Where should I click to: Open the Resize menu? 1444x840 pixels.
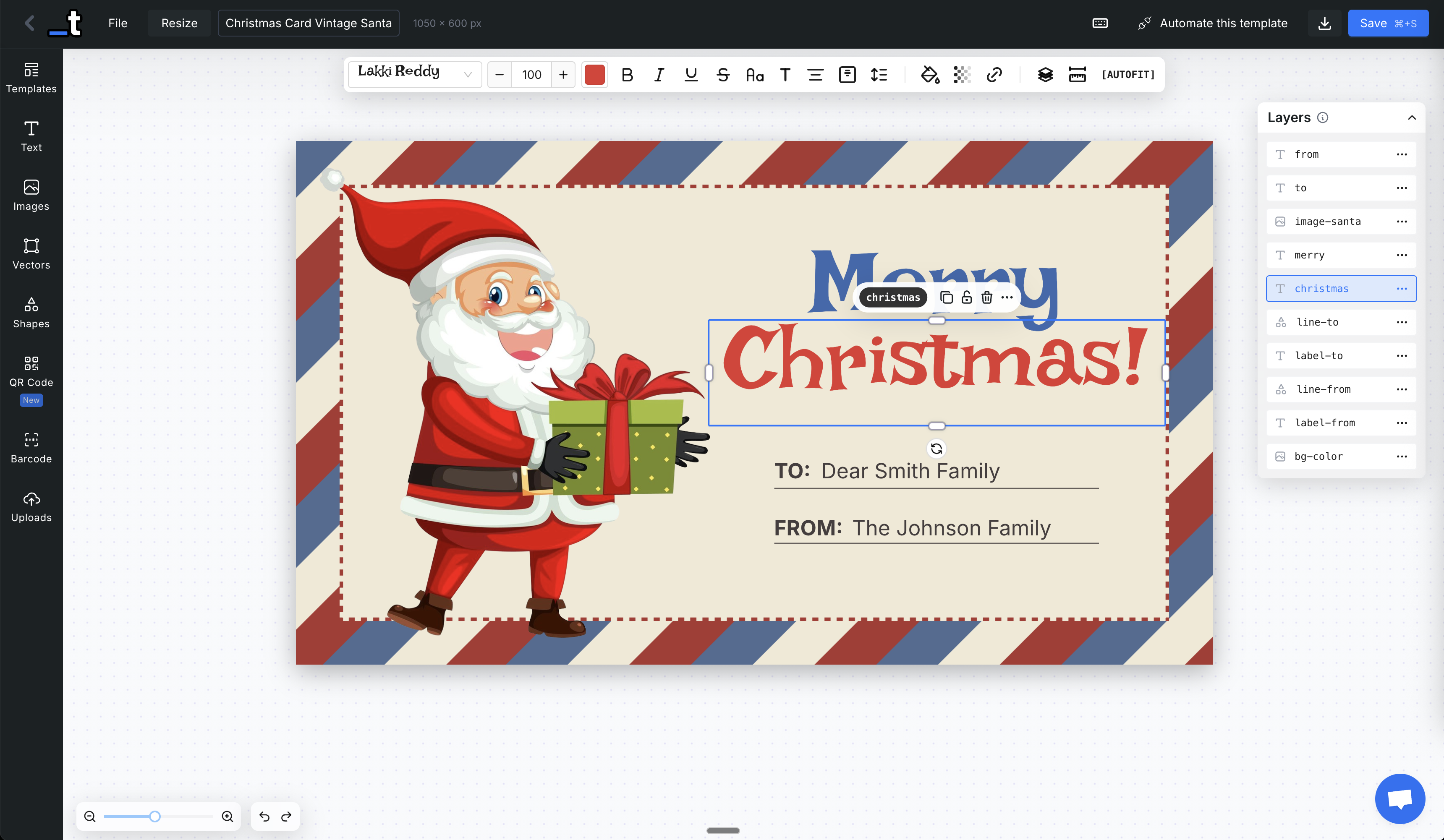point(179,23)
